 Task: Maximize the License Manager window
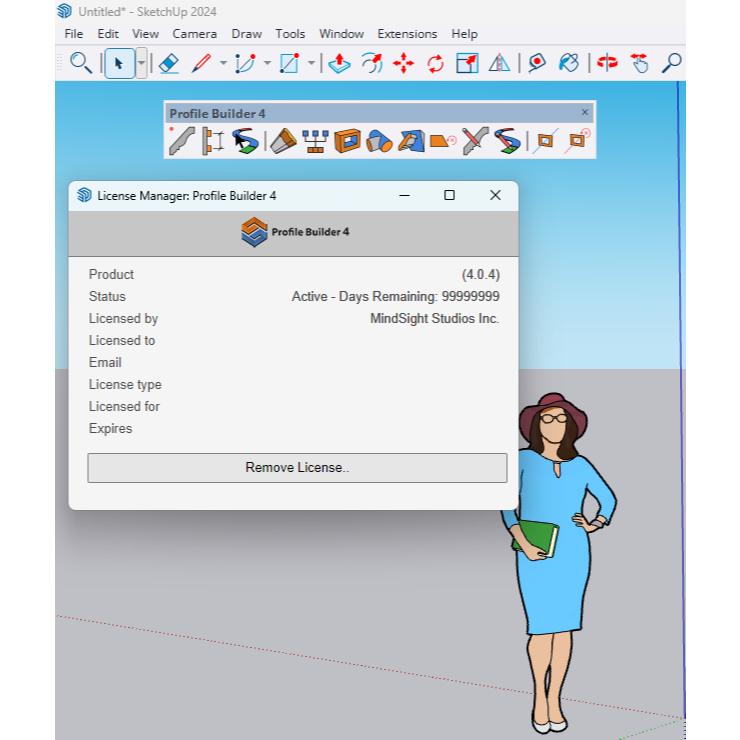pos(449,195)
